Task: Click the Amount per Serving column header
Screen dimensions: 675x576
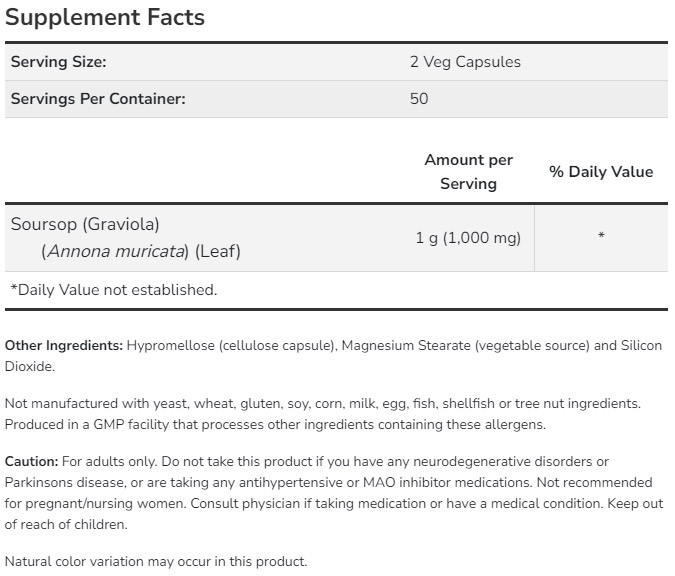Action: click(468, 172)
